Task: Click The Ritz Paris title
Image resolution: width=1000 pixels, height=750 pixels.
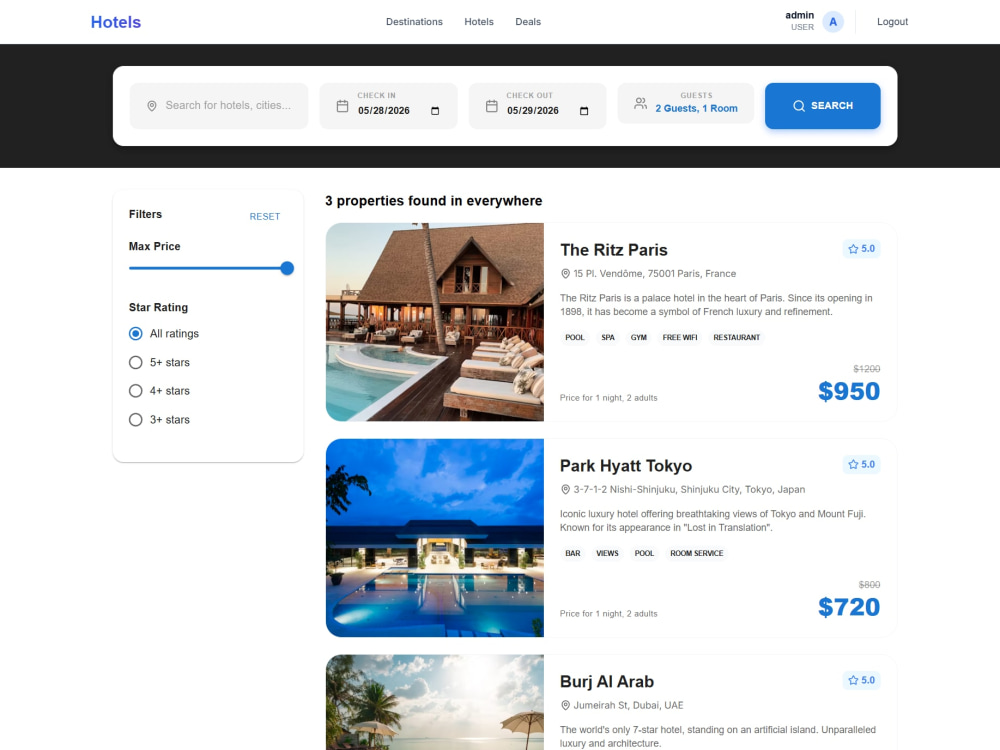Action: tap(614, 250)
